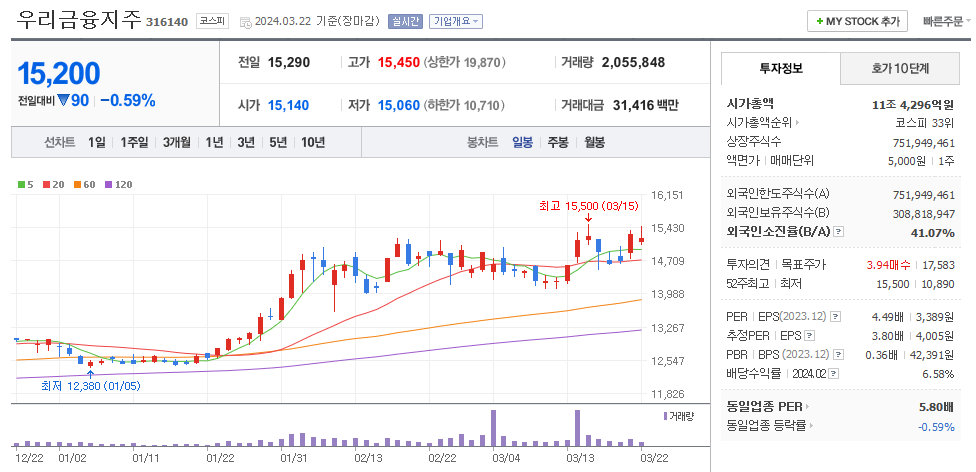Screen dimensions: 976x472
Task: Open the 빠른주문 dropdown
Action: 947,21
